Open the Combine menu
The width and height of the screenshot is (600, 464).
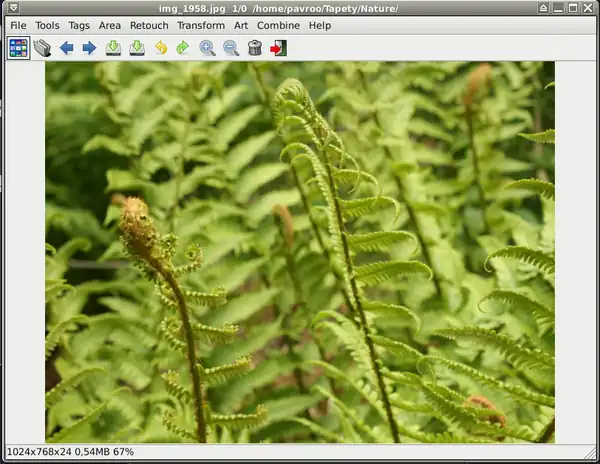pos(277,25)
